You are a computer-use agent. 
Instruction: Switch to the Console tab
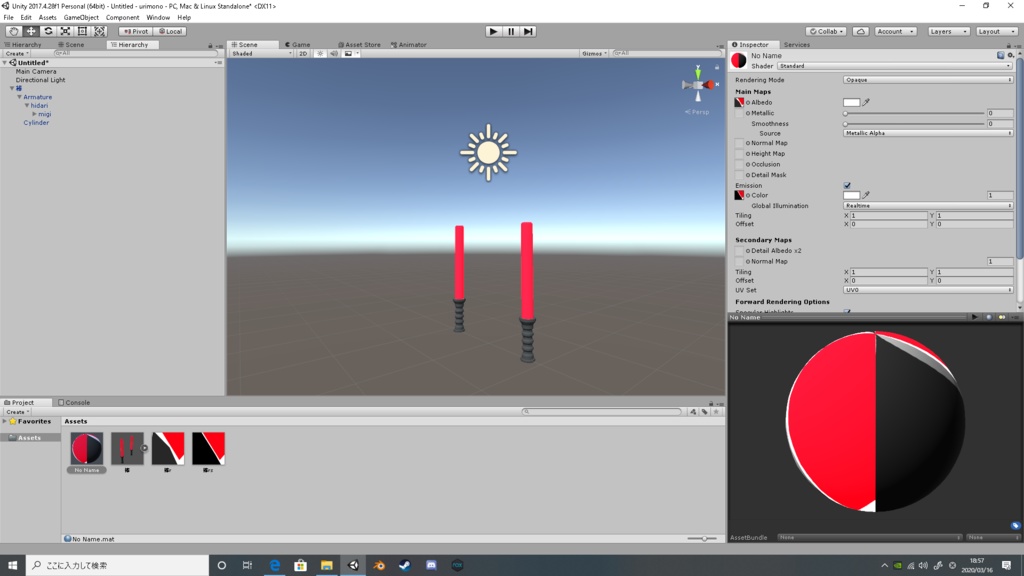[x=74, y=402]
